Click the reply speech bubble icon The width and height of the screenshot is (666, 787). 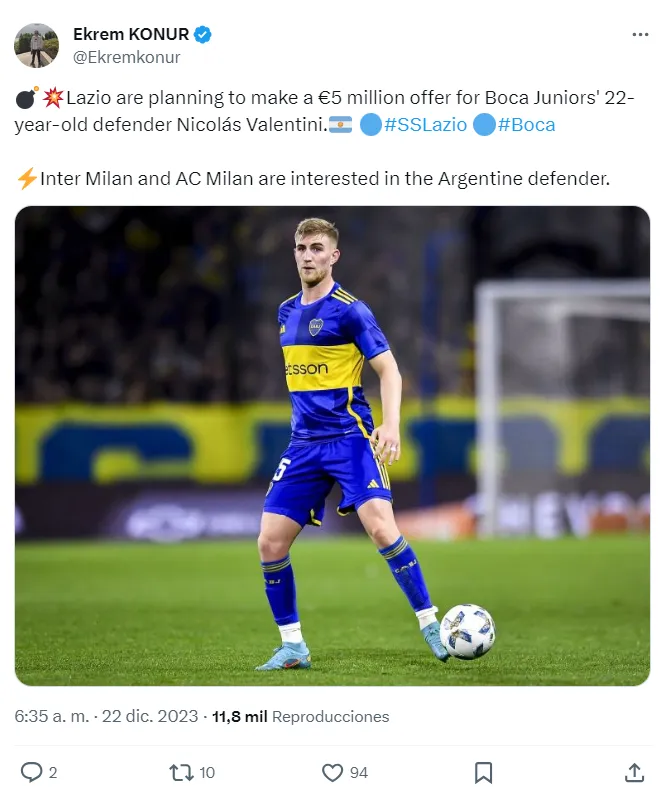click(31, 772)
